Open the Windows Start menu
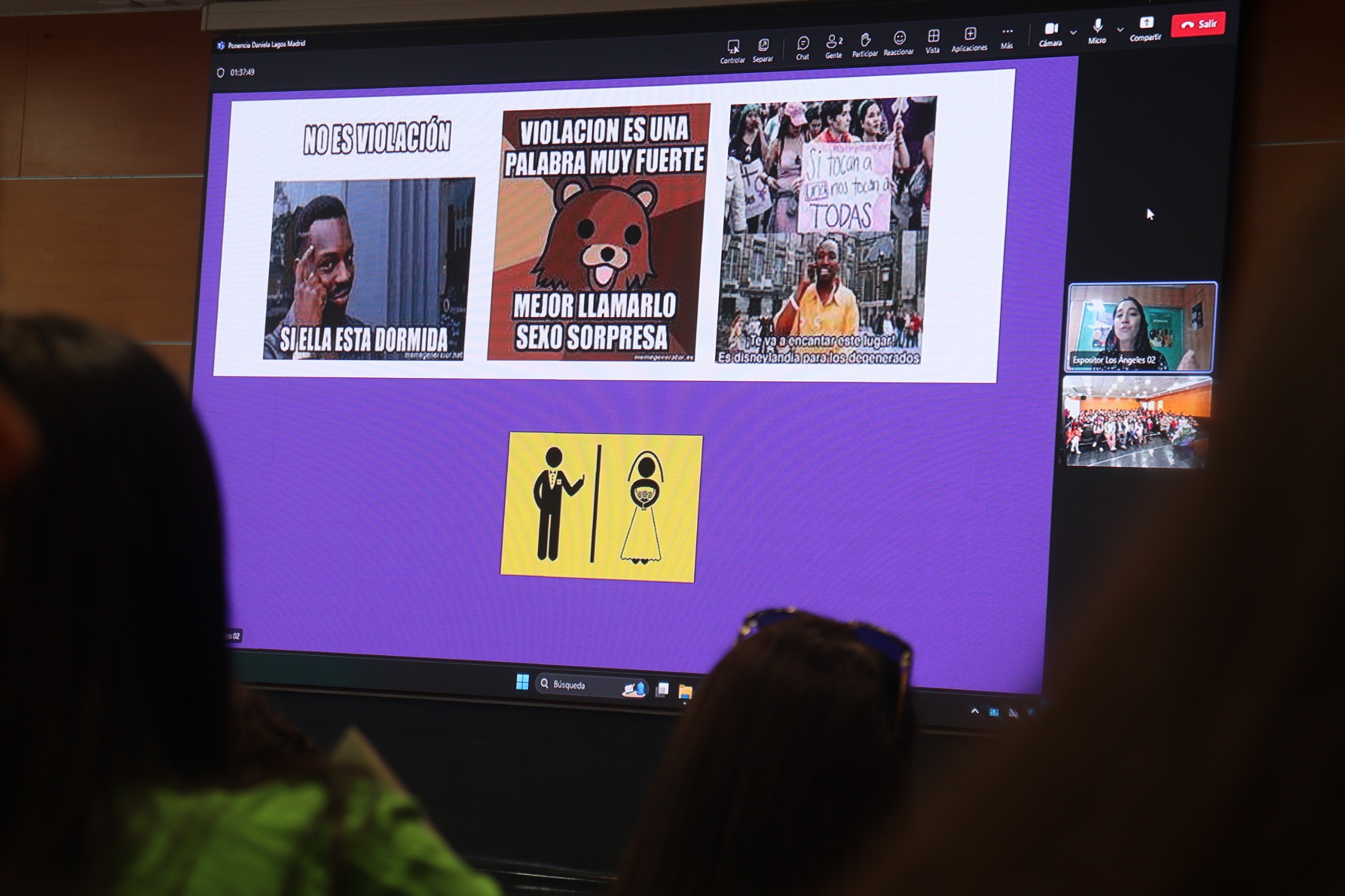Image resolution: width=1345 pixels, height=896 pixels. coord(522,682)
